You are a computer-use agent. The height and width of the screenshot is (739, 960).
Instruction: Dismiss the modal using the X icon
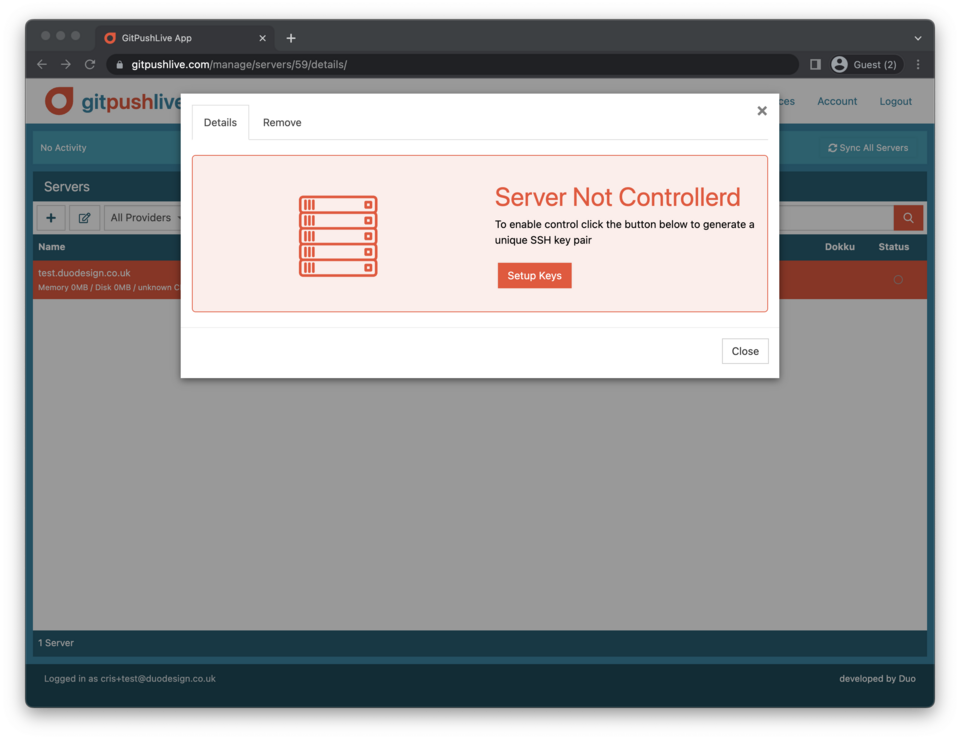point(762,111)
